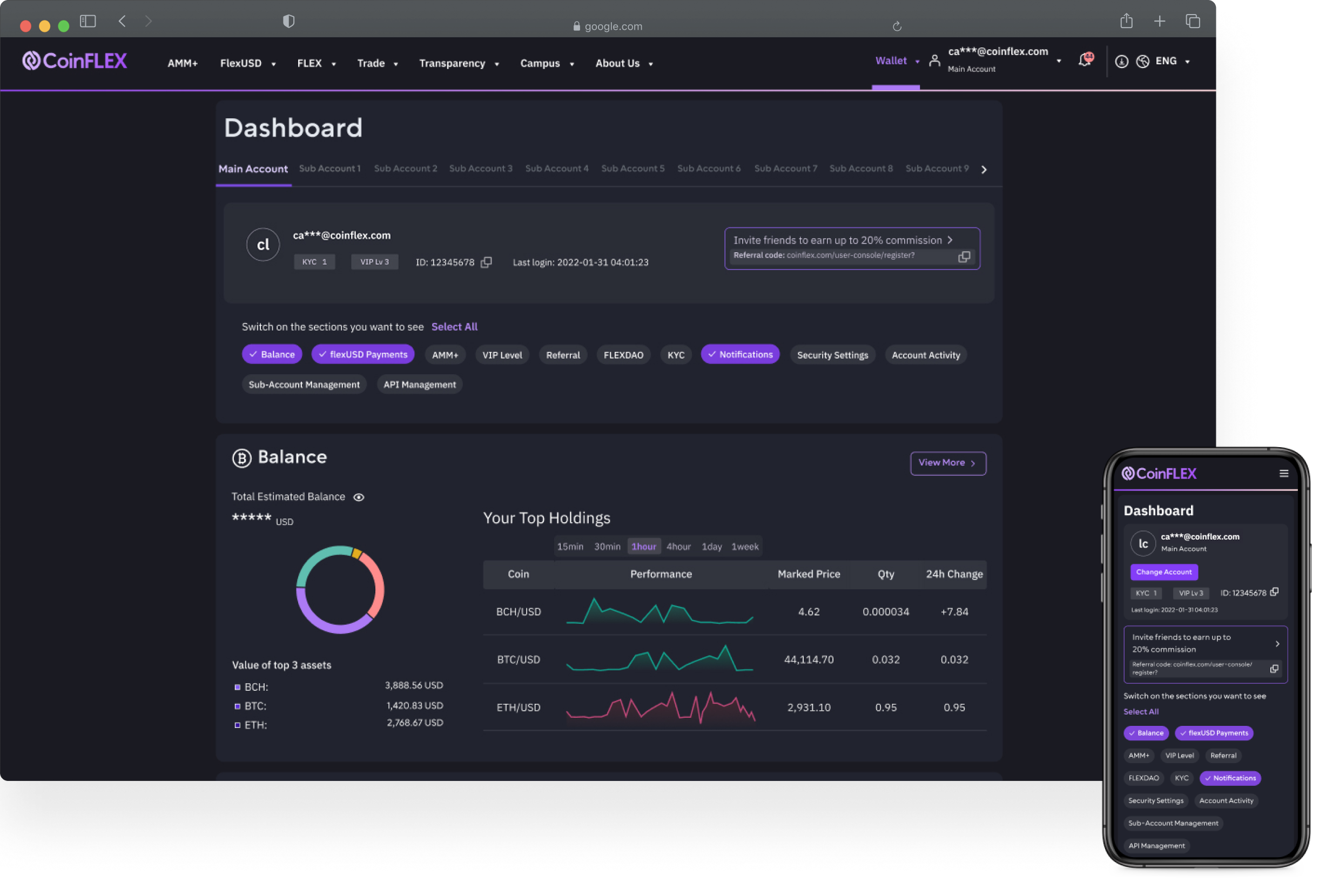1319x896 pixels.
Task: Click the notification bell icon
Action: coord(1084,60)
